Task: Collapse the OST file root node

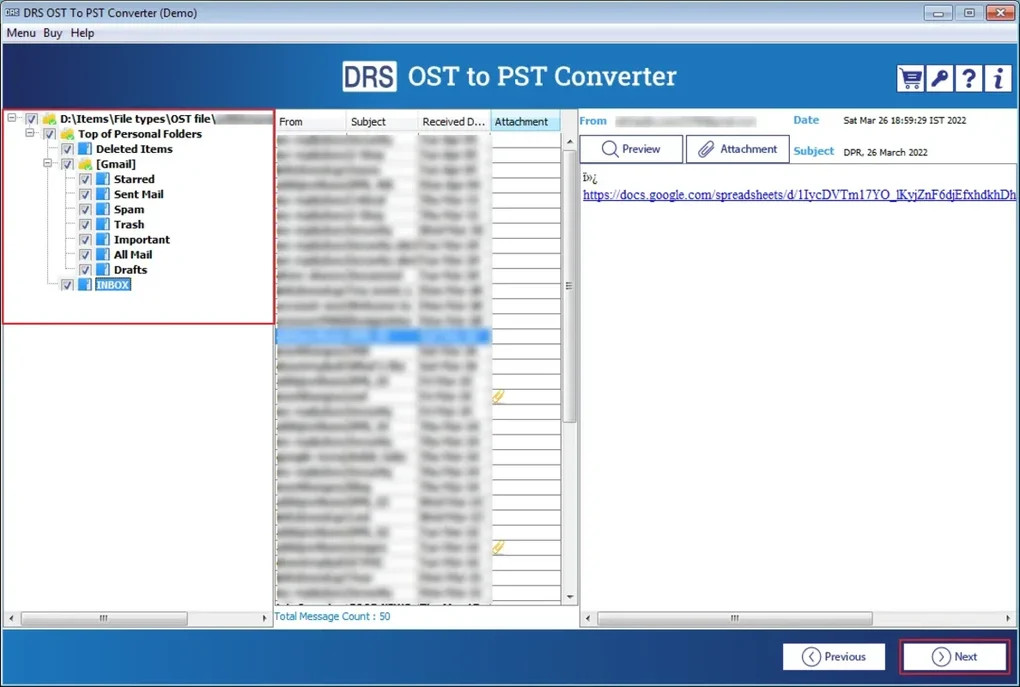Action: click(12, 118)
